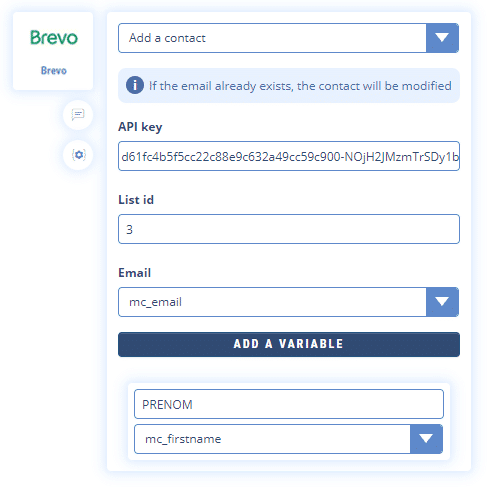Click the API key label
The image size is (489, 489).
click(140, 127)
